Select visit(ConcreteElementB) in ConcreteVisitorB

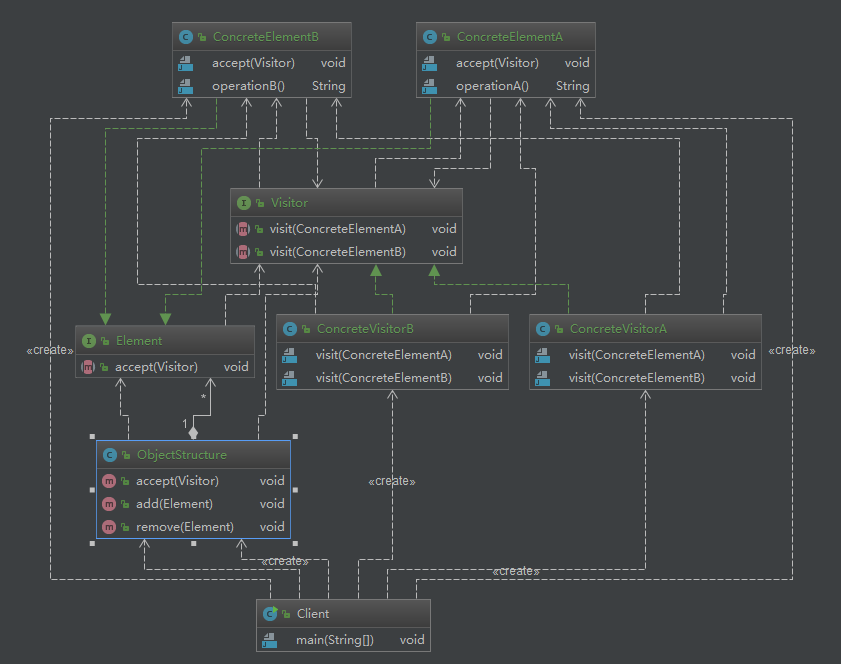(x=384, y=378)
